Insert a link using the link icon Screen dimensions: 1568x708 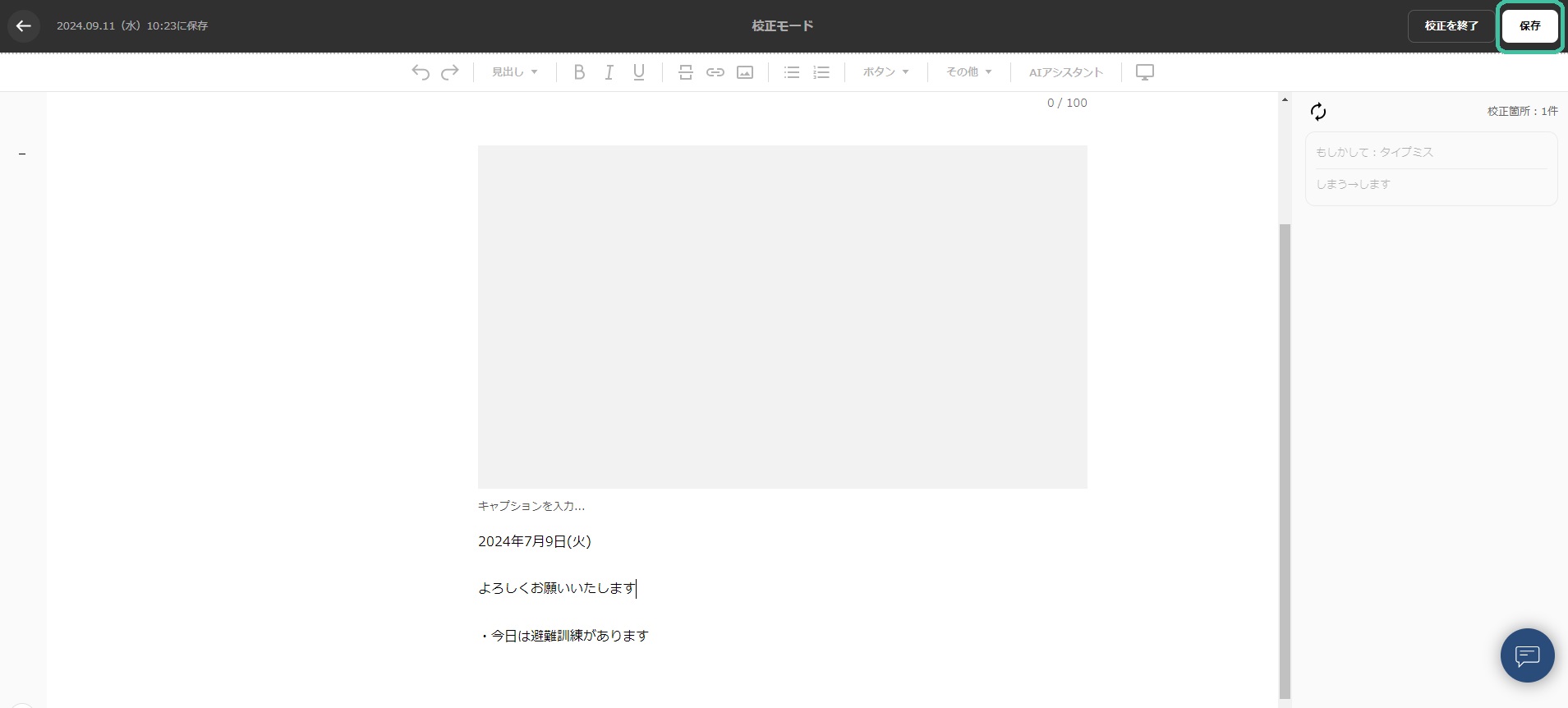715,72
